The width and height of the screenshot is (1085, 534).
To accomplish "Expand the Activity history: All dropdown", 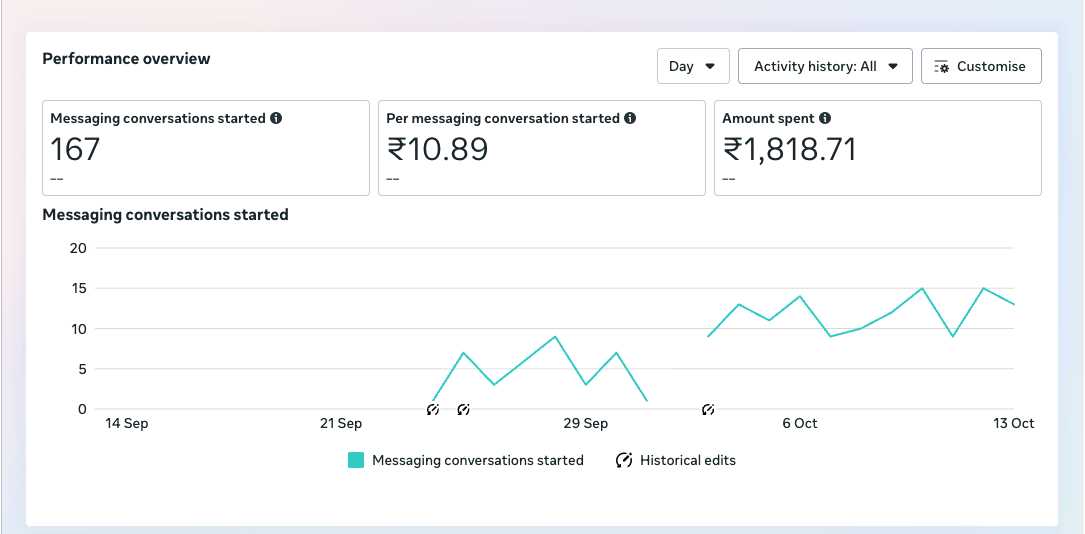I will coord(825,66).
